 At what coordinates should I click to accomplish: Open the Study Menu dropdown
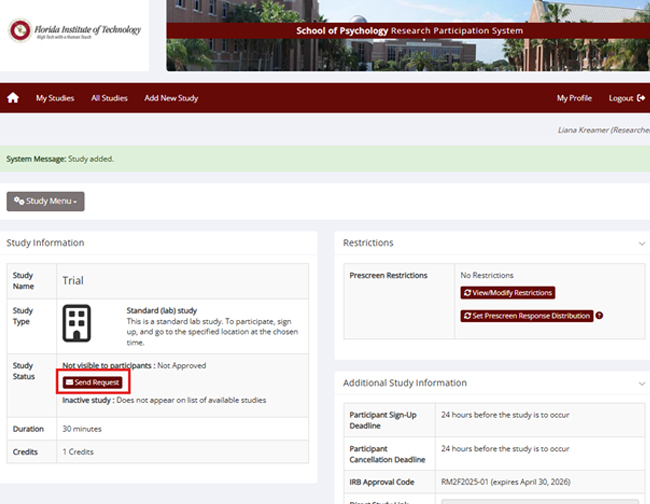pyautogui.click(x=45, y=201)
